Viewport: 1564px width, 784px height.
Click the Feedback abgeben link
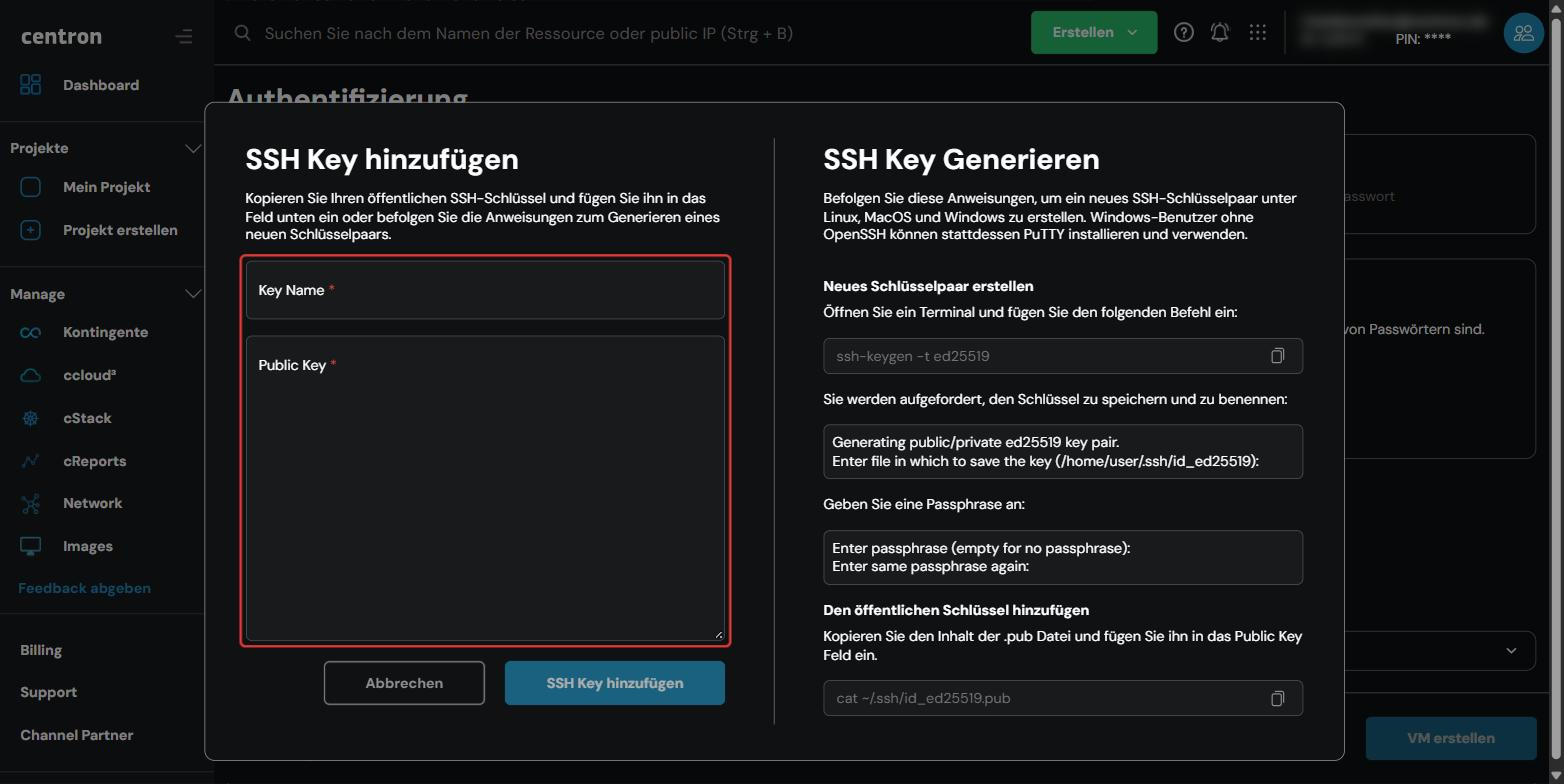click(84, 588)
